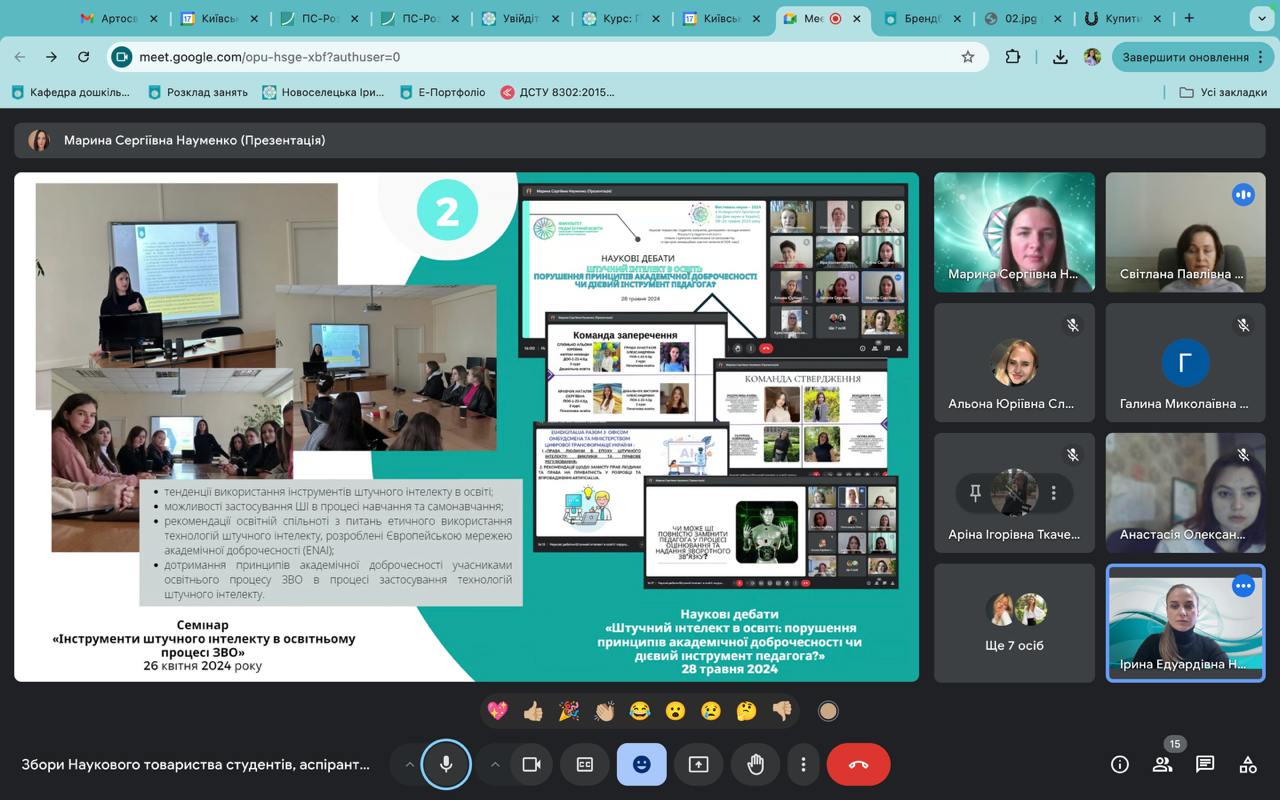The height and width of the screenshot is (800, 1280).
Task: Click the Завершити оновлення button
Action: point(1184,57)
